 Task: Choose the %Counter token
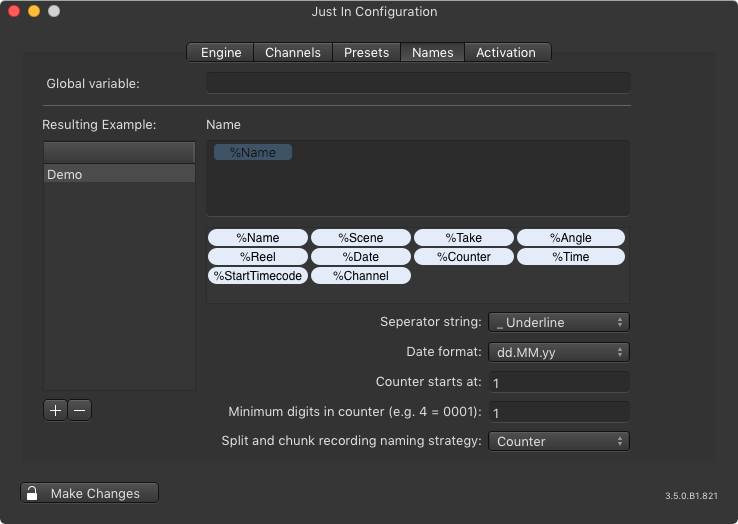464,257
